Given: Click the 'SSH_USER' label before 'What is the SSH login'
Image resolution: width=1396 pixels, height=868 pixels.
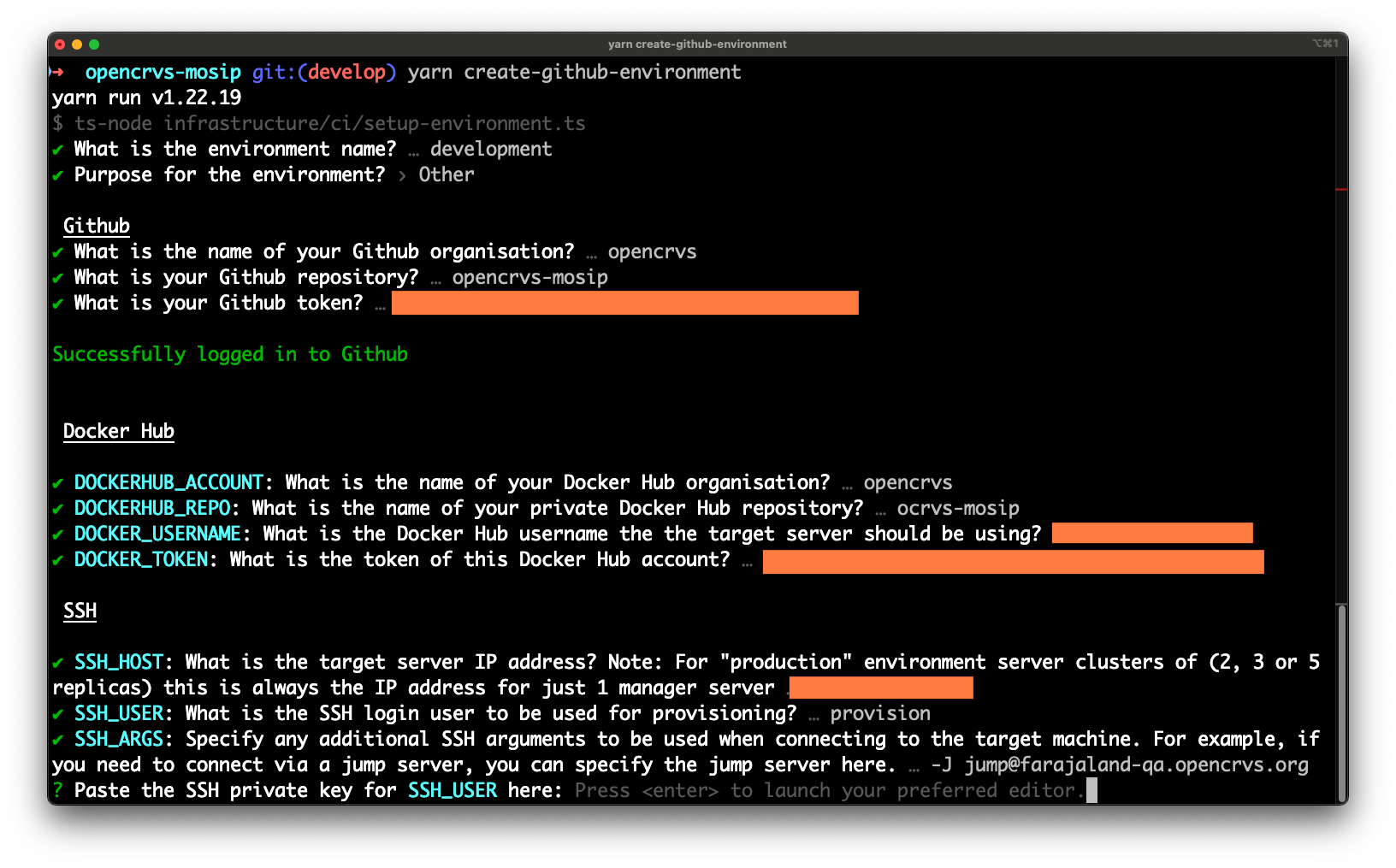Looking at the screenshot, I should click(119, 713).
